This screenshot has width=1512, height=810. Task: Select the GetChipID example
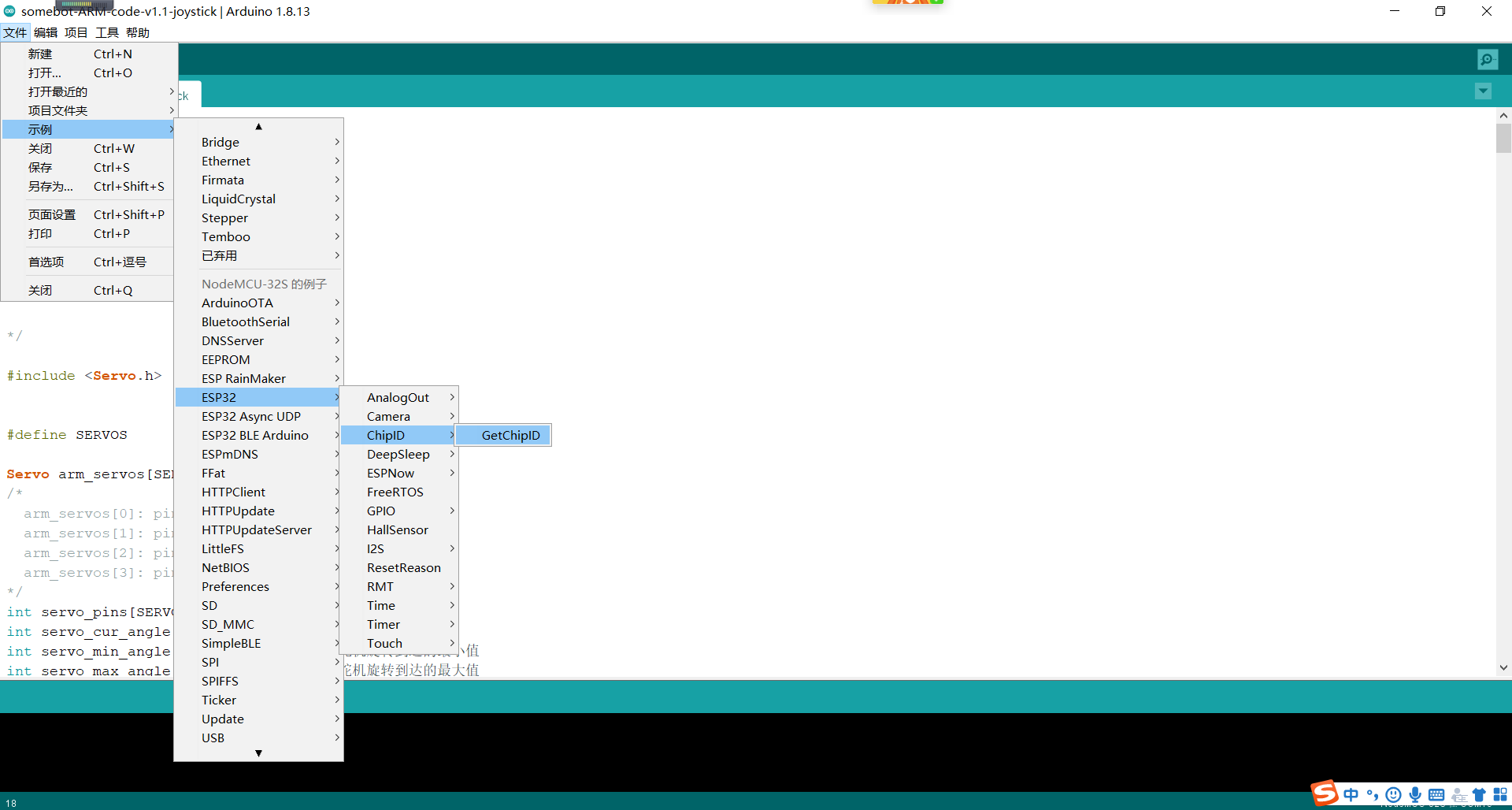click(x=511, y=435)
